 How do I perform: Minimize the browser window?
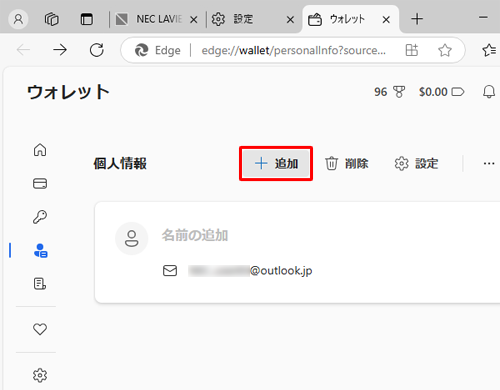[x=483, y=17]
